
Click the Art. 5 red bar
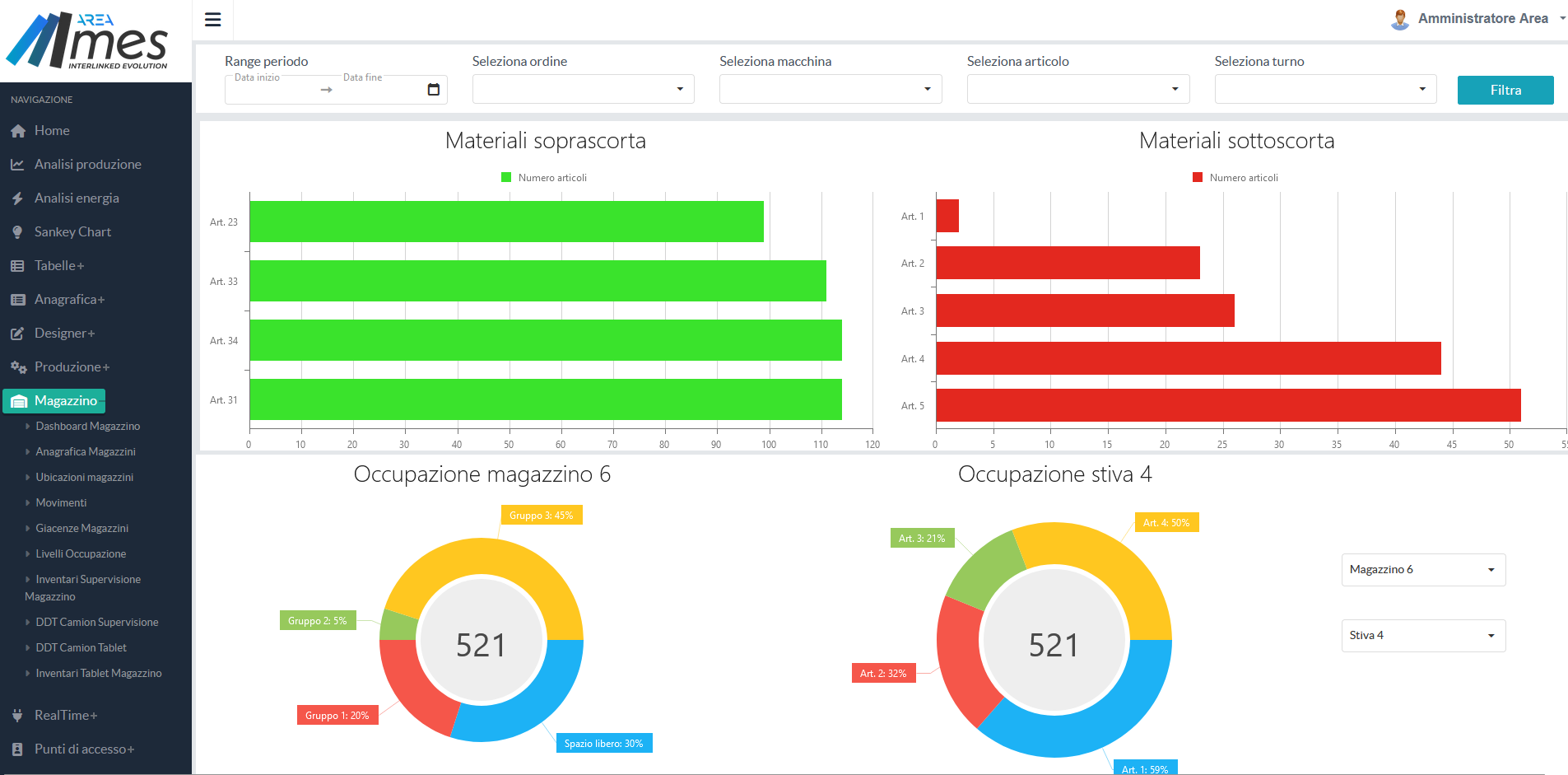pyautogui.click(x=1228, y=405)
